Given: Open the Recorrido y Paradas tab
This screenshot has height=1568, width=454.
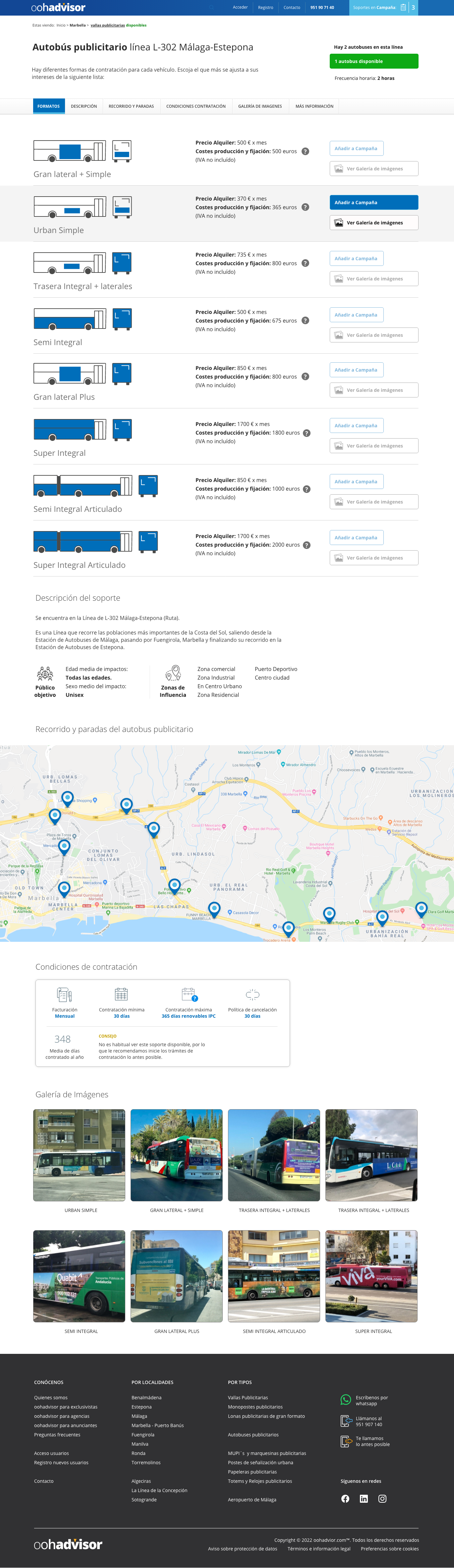Looking at the screenshot, I should pyautogui.click(x=131, y=106).
